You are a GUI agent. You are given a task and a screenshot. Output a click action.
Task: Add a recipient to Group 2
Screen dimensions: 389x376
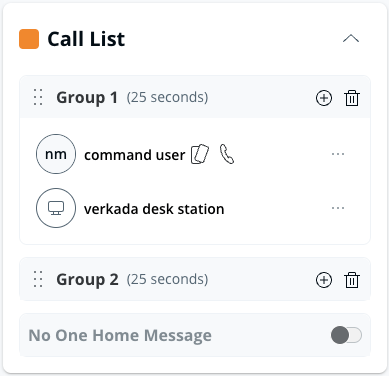click(x=324, y=280)
